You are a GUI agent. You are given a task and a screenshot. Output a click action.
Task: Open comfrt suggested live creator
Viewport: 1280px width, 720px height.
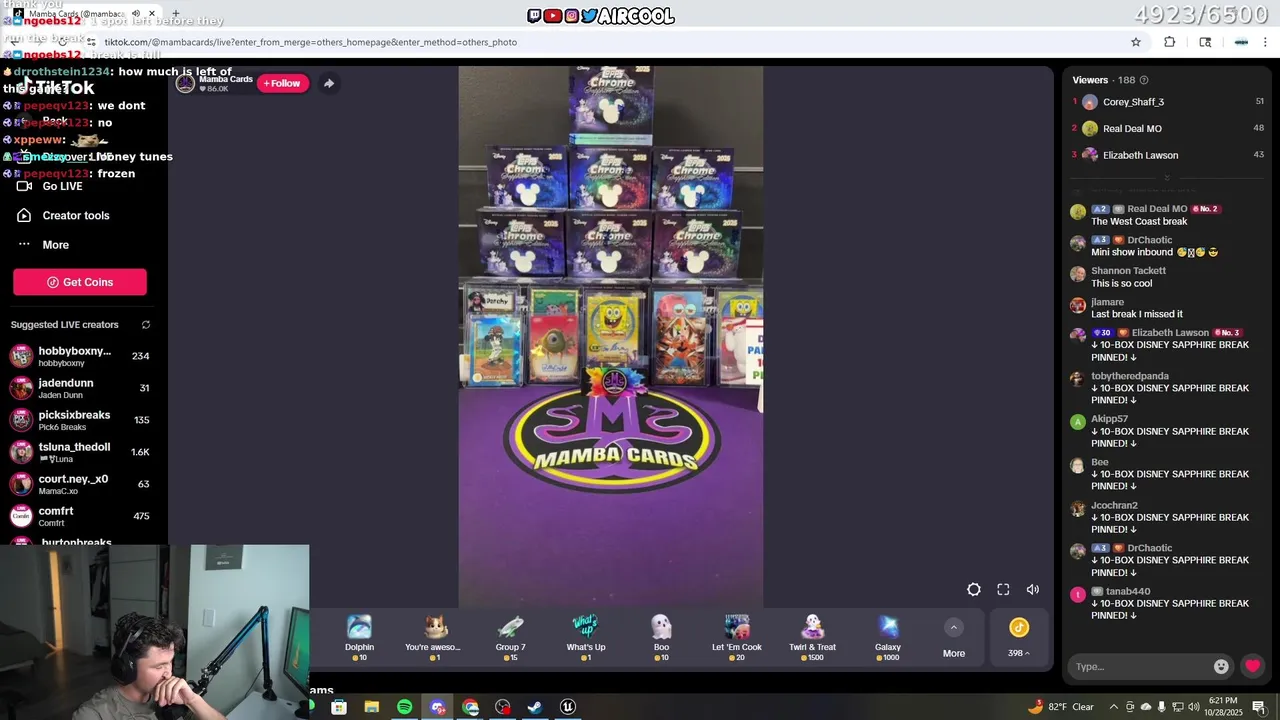(80, 516)
